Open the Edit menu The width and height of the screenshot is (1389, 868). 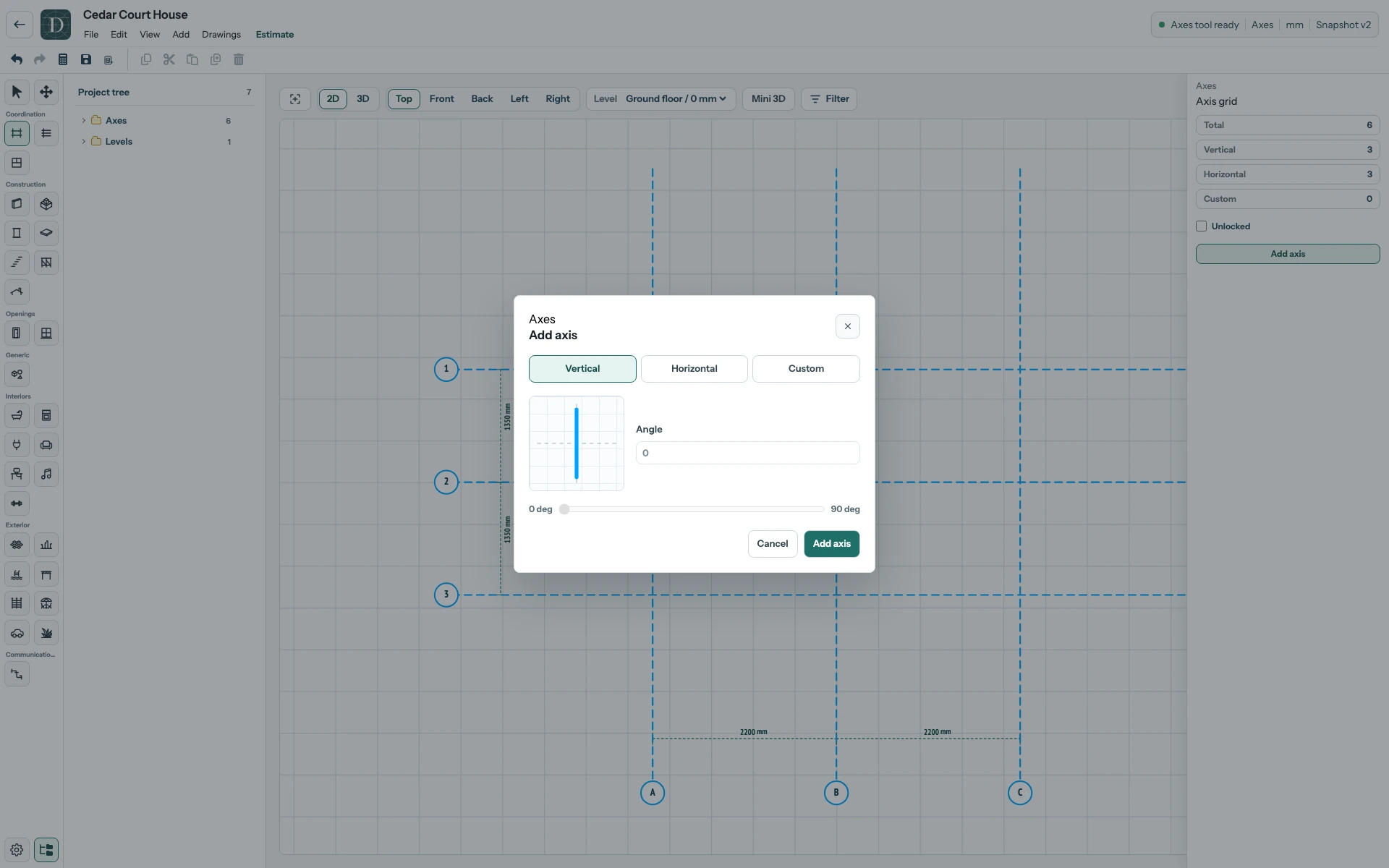[119, 35]
